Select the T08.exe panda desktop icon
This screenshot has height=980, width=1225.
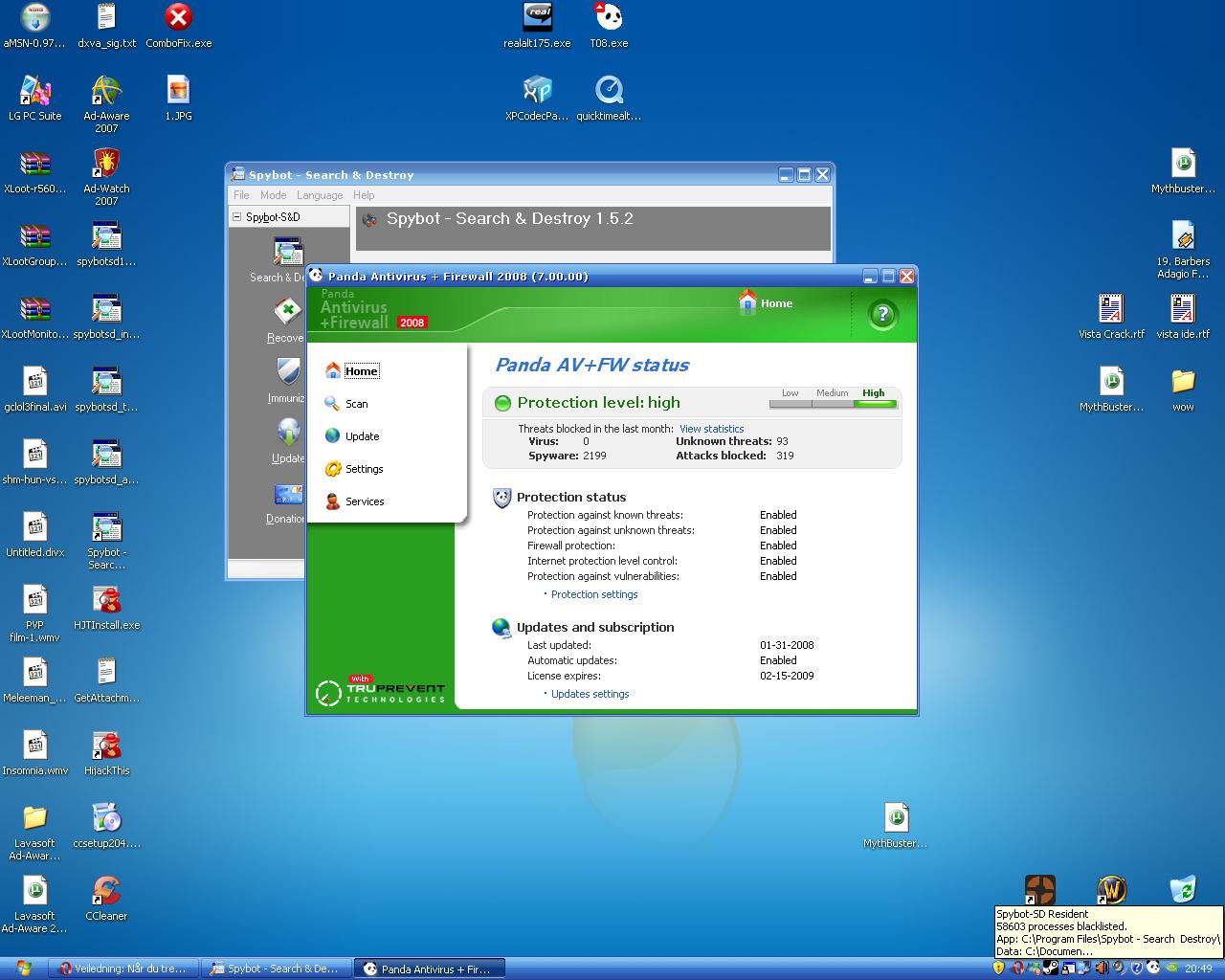click(x=609, y=25)
